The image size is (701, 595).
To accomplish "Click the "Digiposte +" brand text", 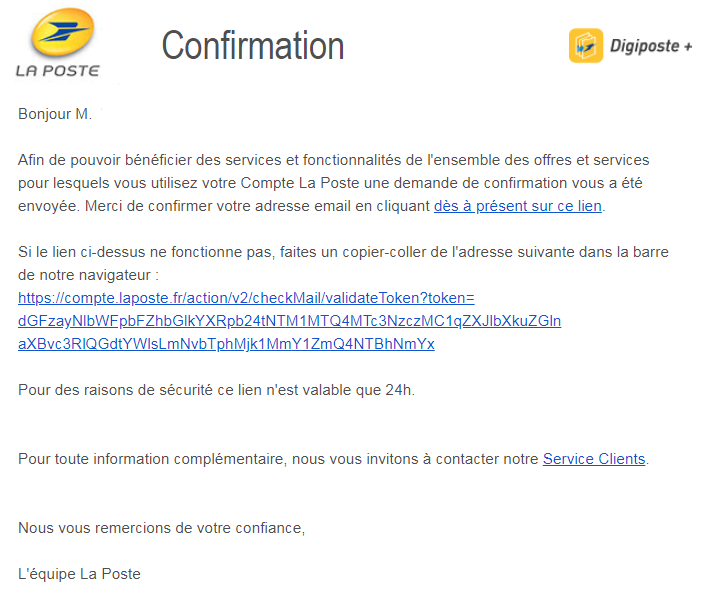I will pos(651,46).
